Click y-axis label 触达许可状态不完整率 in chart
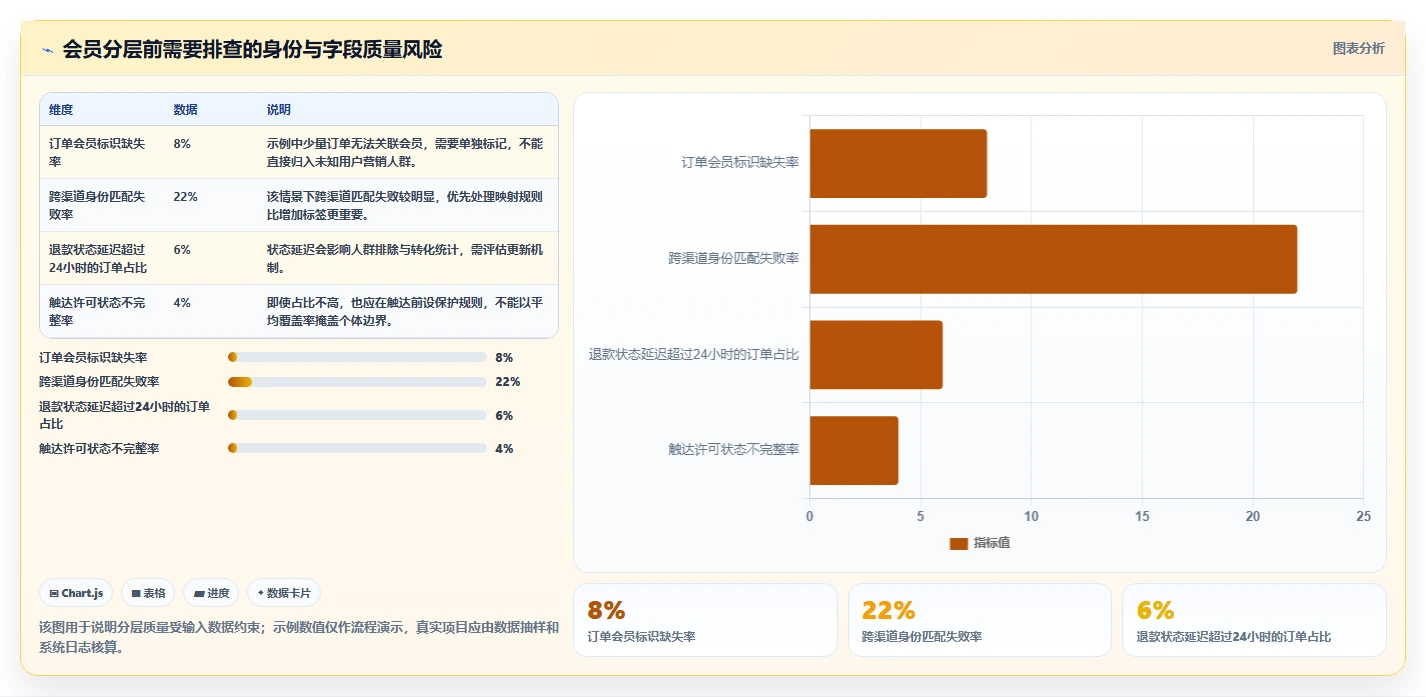This screenshot has height=697, width=1426. (x=734, y=450)
